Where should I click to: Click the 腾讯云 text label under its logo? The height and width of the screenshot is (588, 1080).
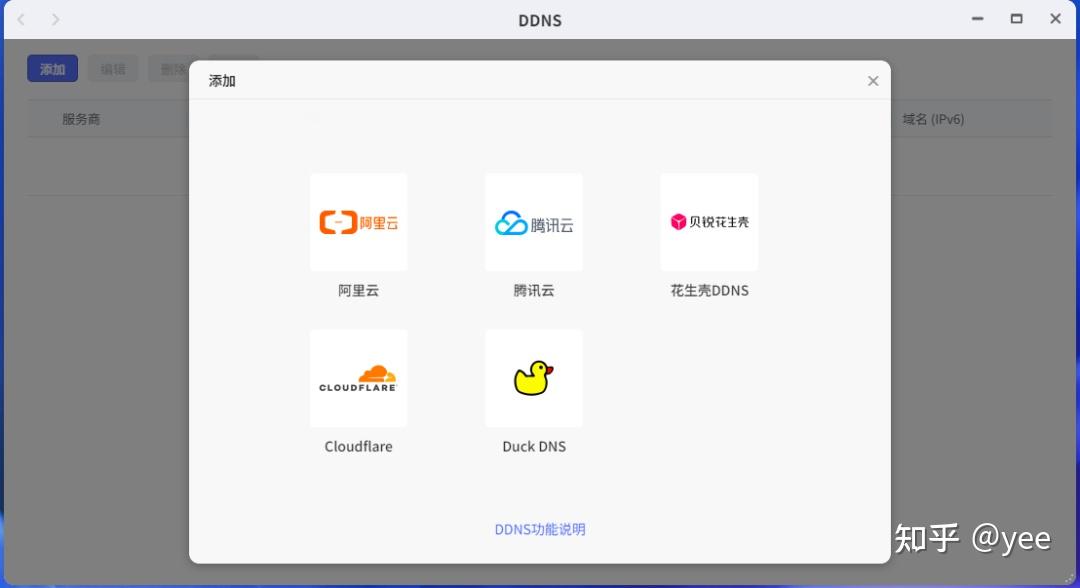[534, 291]
